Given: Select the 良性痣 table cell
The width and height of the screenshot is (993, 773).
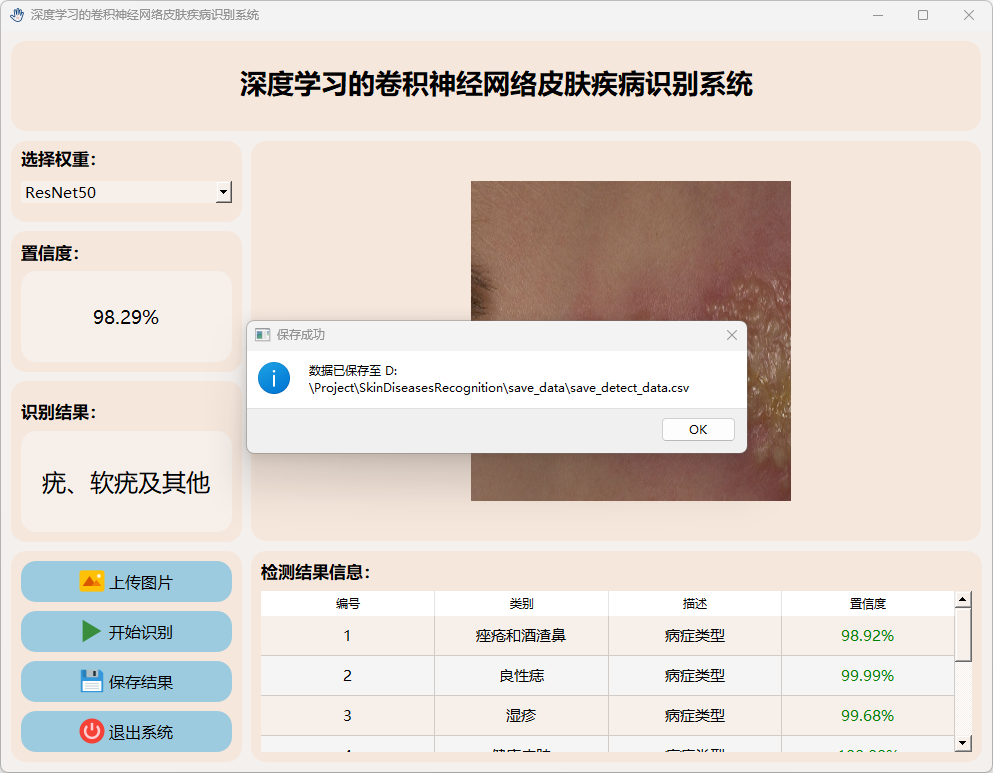Looking at the screenshot, I should [521, 676].
